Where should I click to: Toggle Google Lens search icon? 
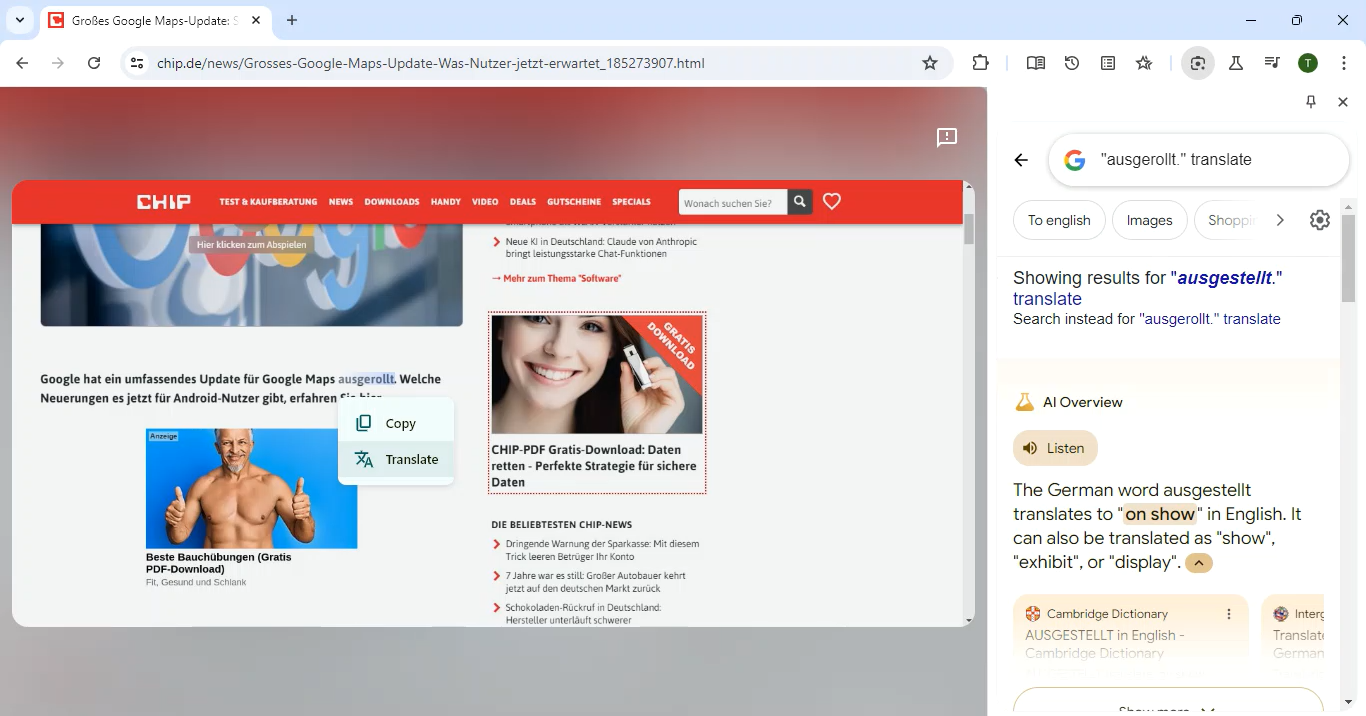(1198, 63)
